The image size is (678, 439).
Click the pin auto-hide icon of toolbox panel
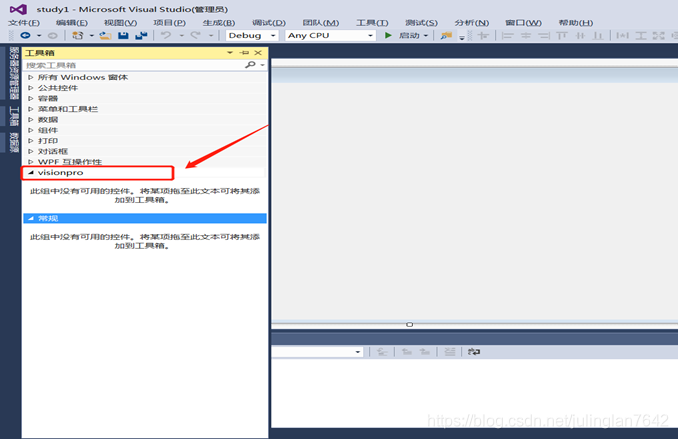[x=245, y=53]
